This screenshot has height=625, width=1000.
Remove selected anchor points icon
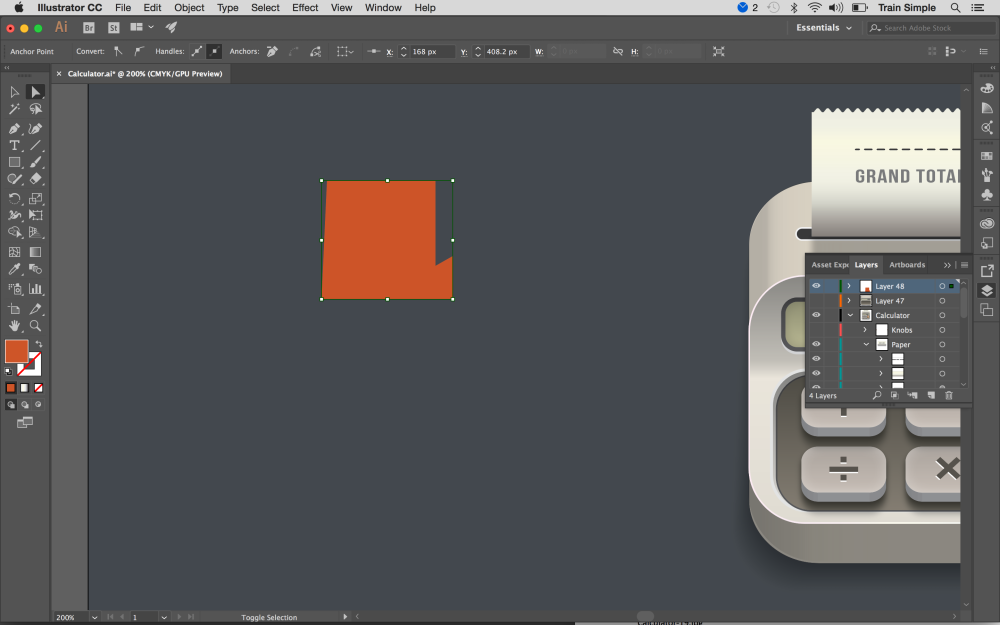[x=272, y=52]
